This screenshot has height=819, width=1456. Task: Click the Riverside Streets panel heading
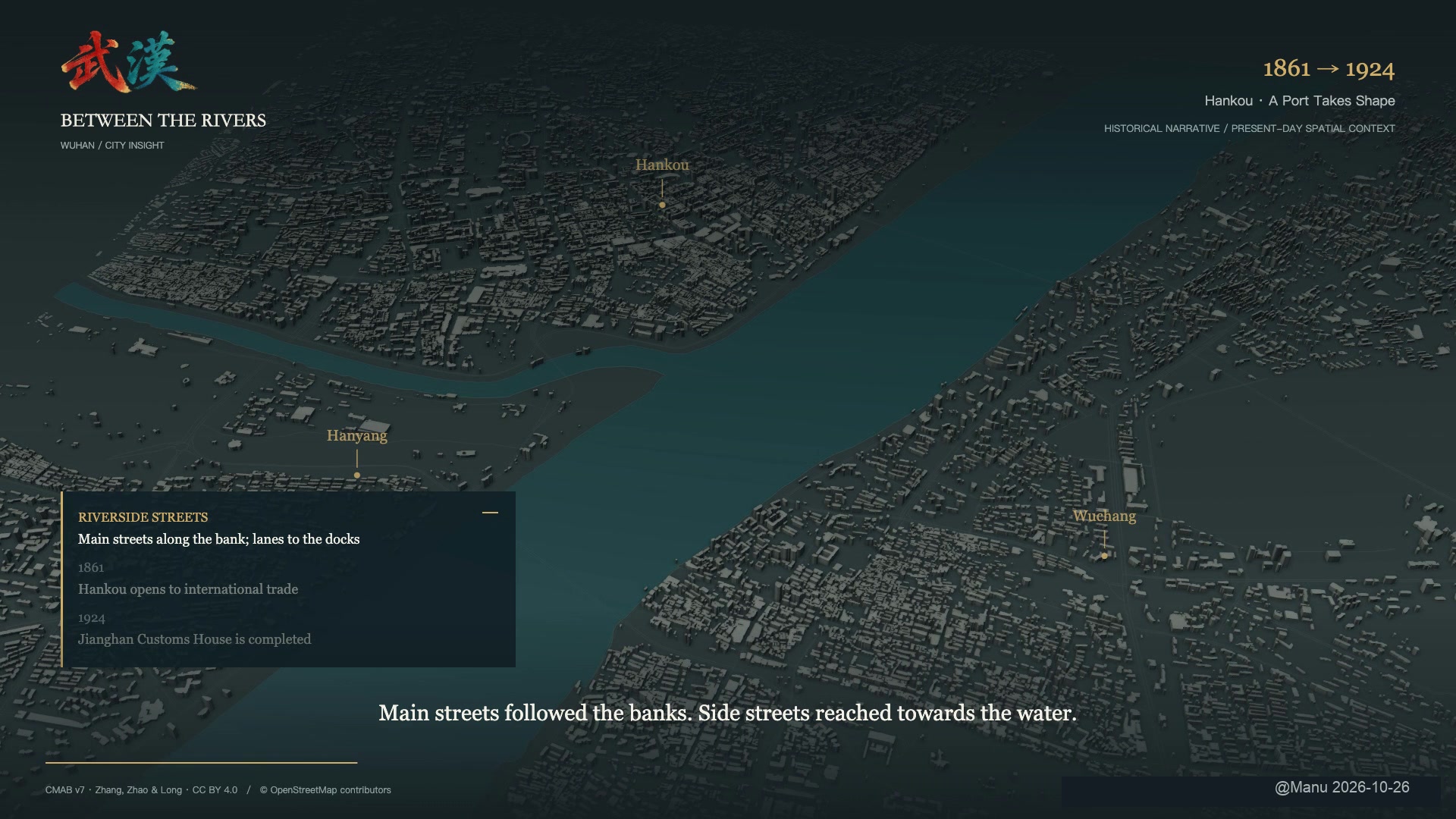(143, 517)
